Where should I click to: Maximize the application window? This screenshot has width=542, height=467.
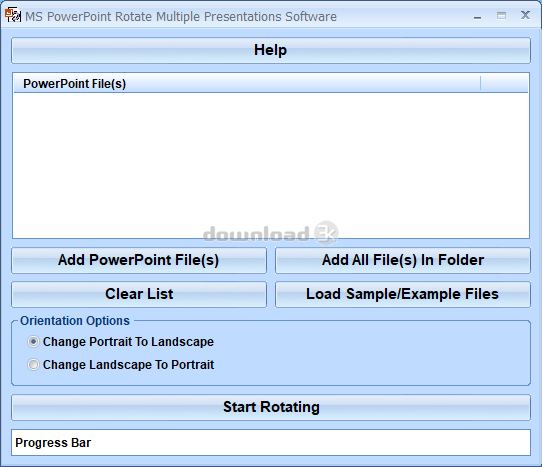point(501,16)
